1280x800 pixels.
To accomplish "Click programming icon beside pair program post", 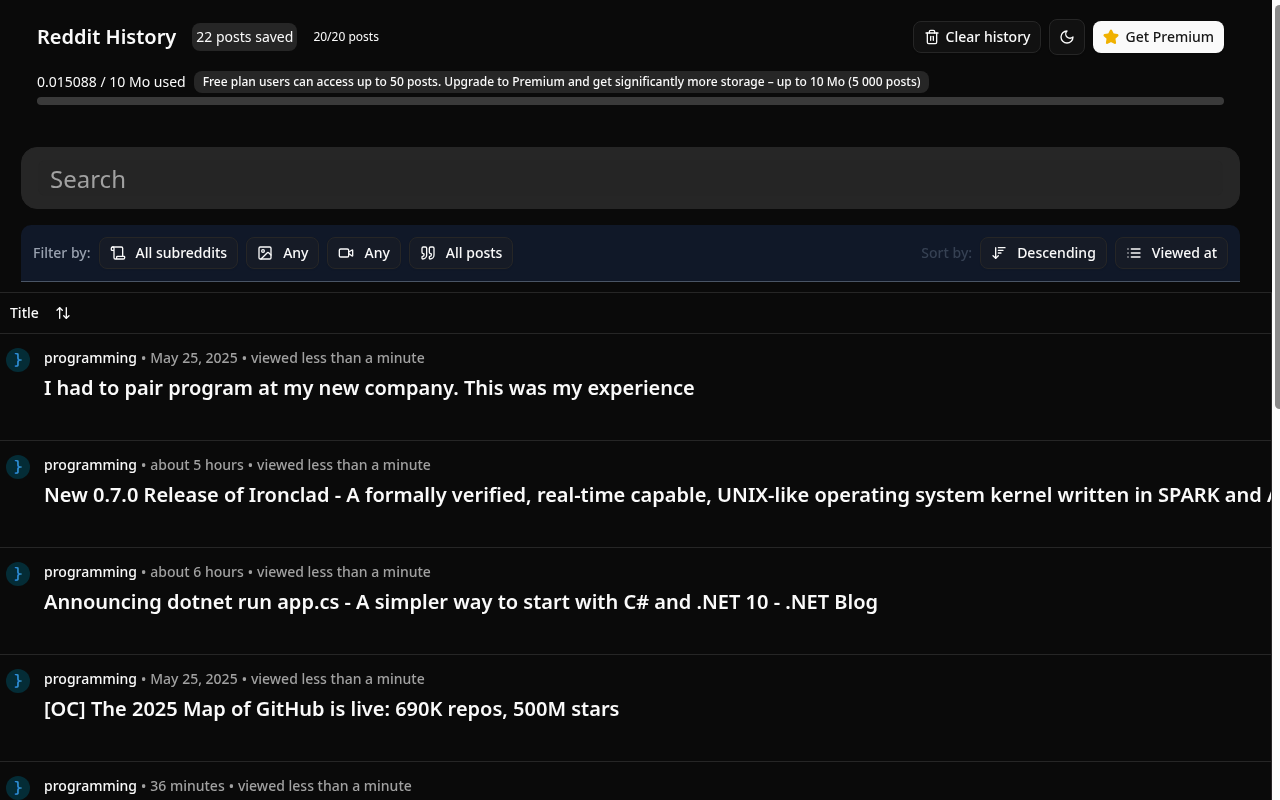I will (18, 359).
